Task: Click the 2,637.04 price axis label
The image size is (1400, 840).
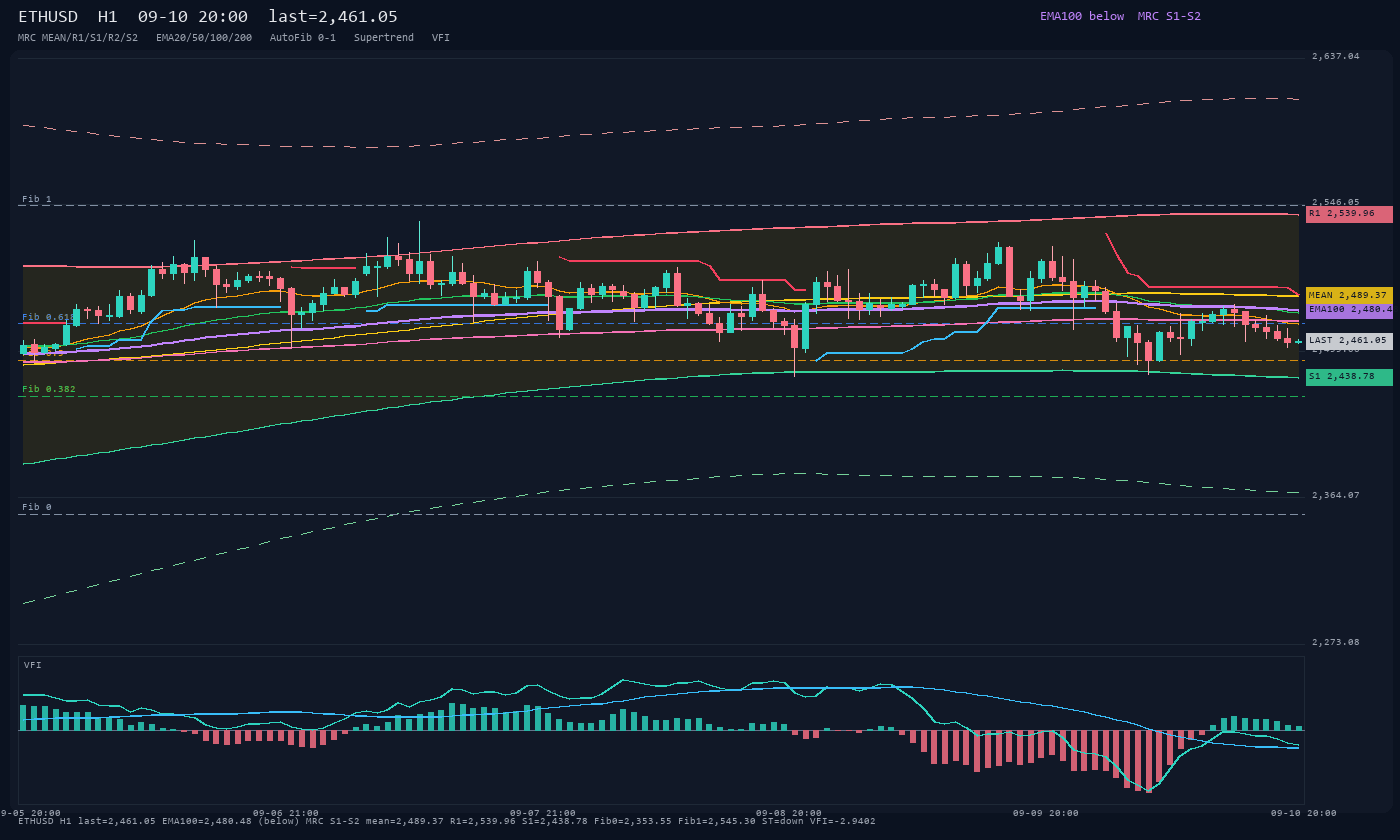Action: coord(1336,56)
